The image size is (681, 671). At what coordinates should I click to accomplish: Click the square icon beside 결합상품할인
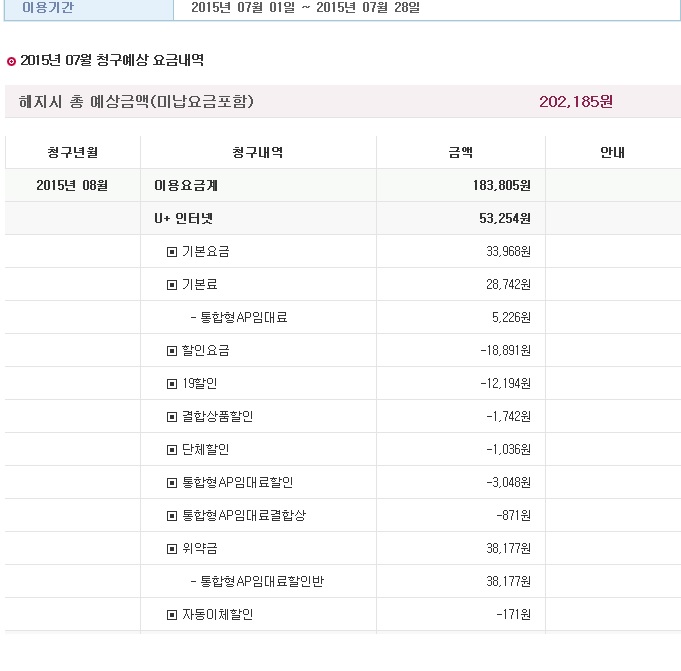pyautogui.click(x=172, y=417)
